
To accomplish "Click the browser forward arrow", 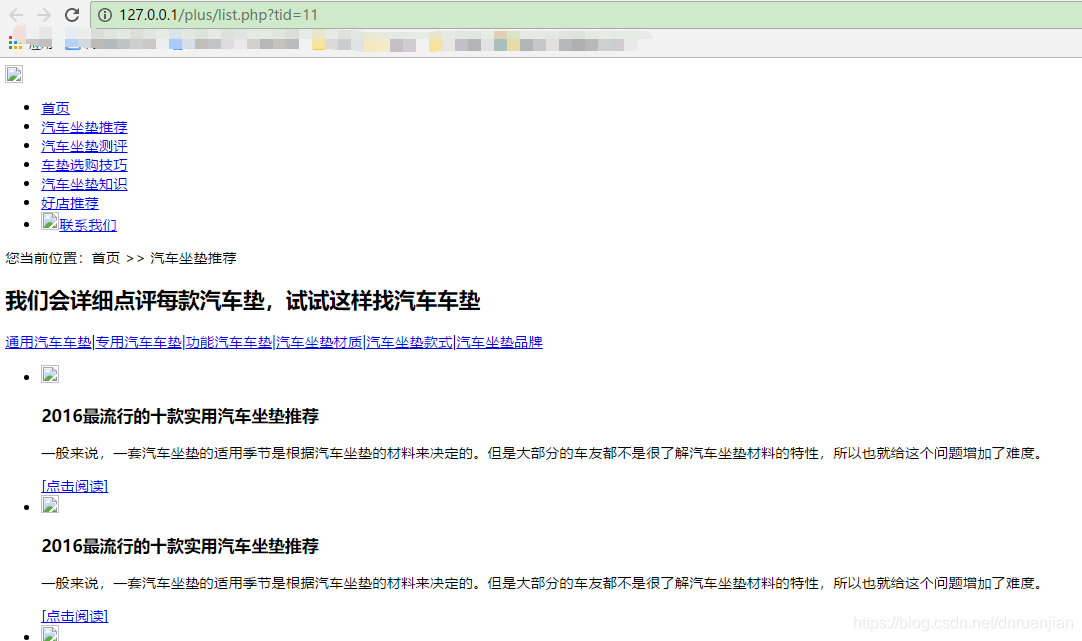I will point(43,14).
